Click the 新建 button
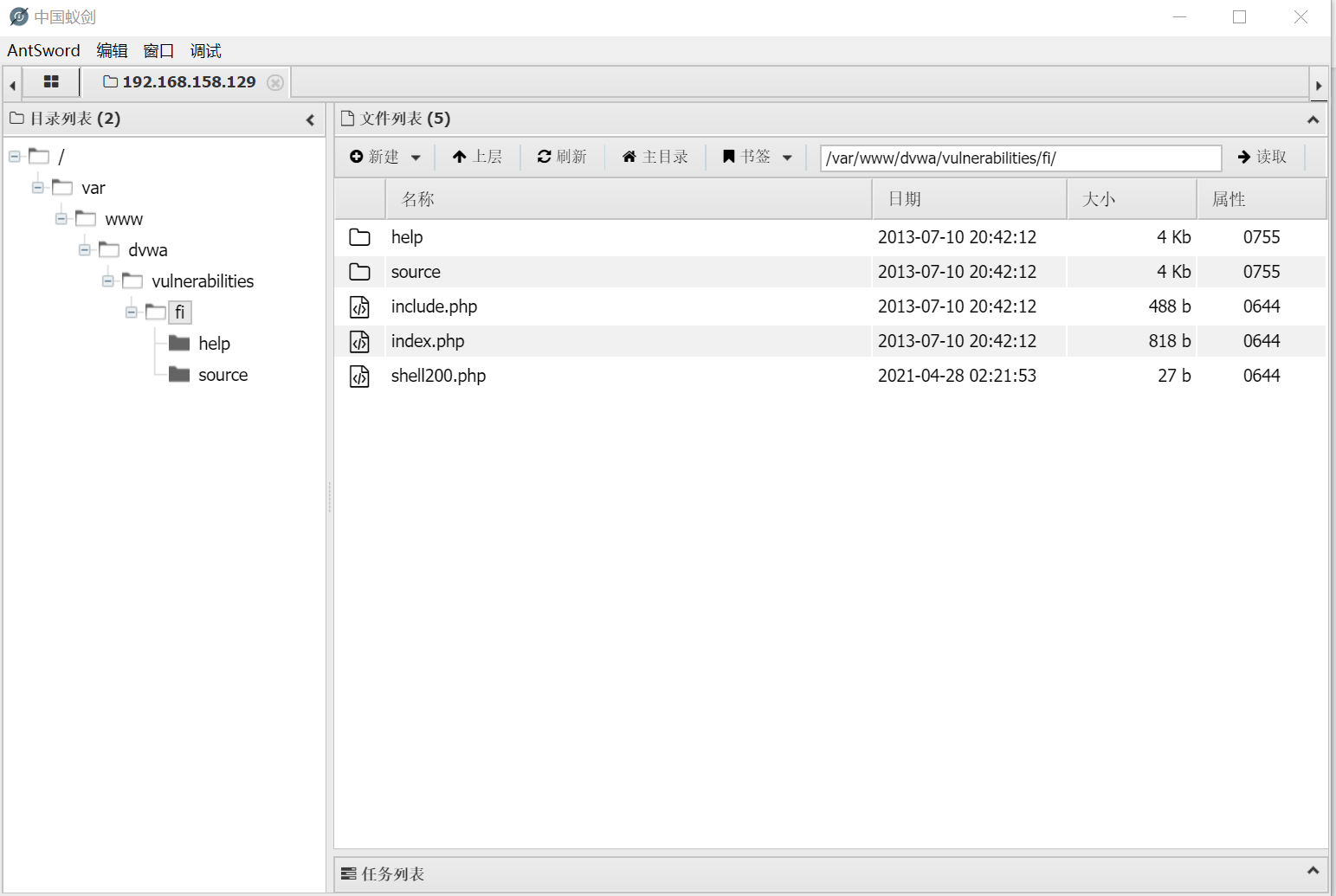Screen dimensions: 1336x896 tap(374, 157)
